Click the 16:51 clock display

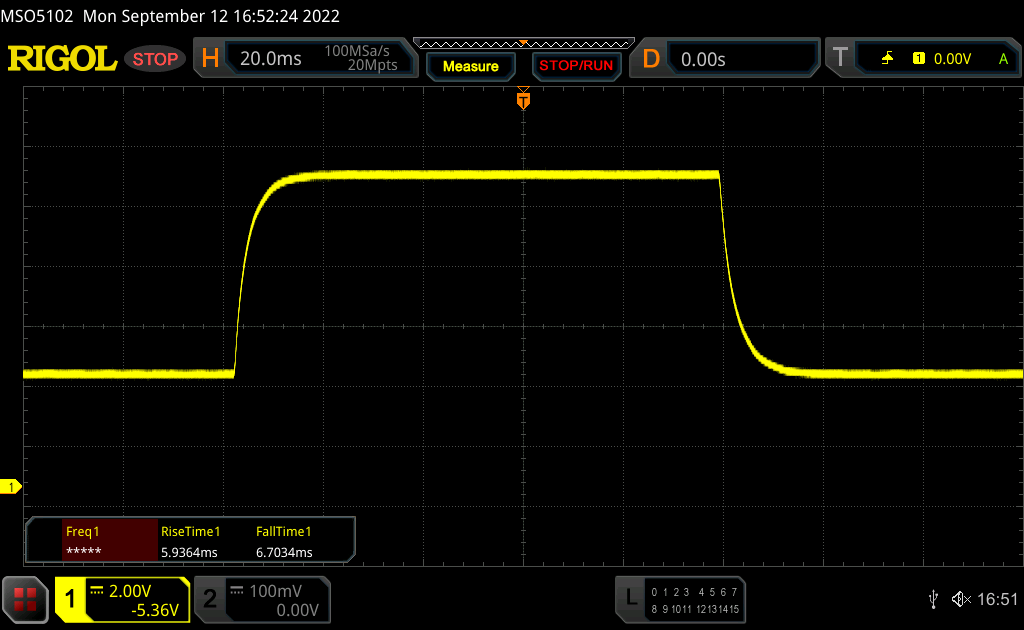(997, 599)
